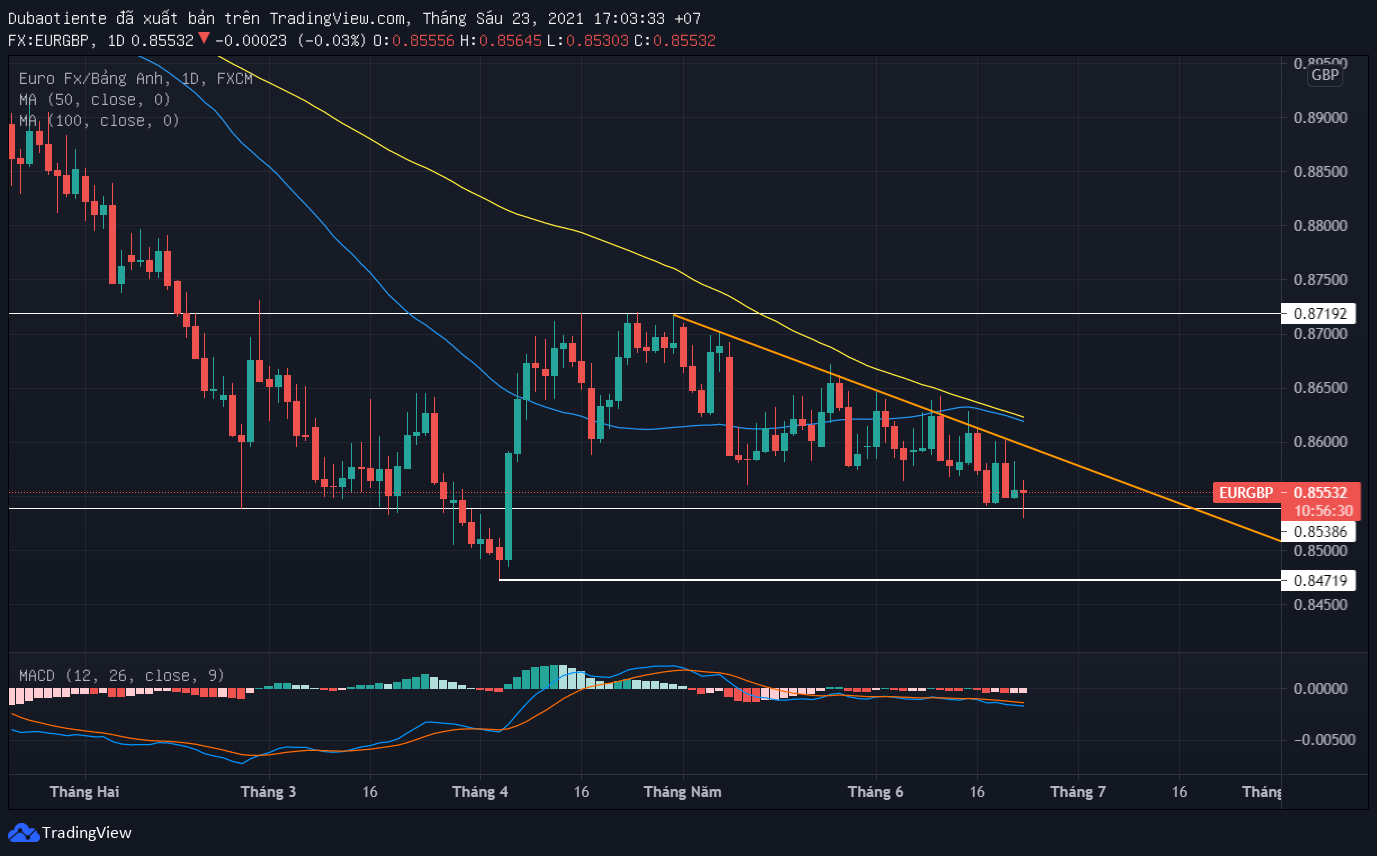
Task: Click the FX:EURGBP ticker in the header
Action: (49, 40)
